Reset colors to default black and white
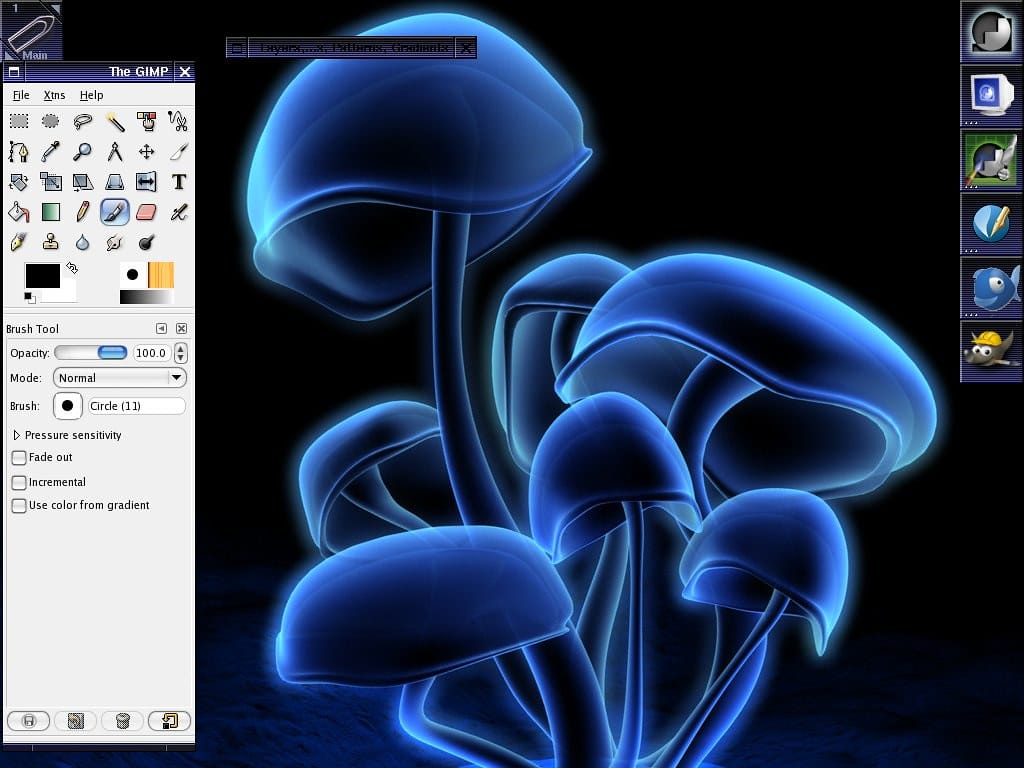 click(x=29, y=298)
